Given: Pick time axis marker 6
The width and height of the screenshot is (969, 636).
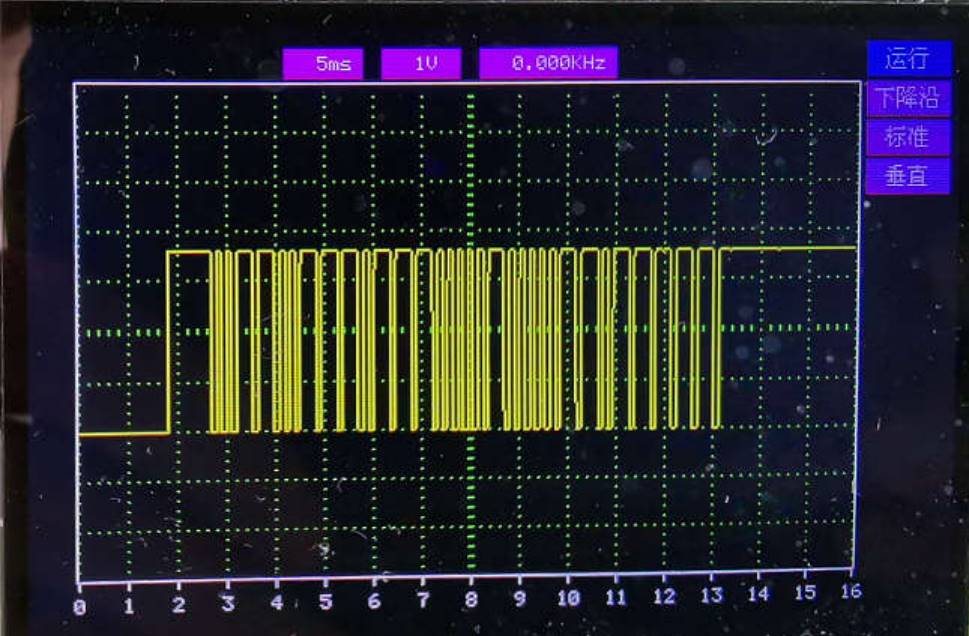Looking at the screenshot, I should pos(374,602).
